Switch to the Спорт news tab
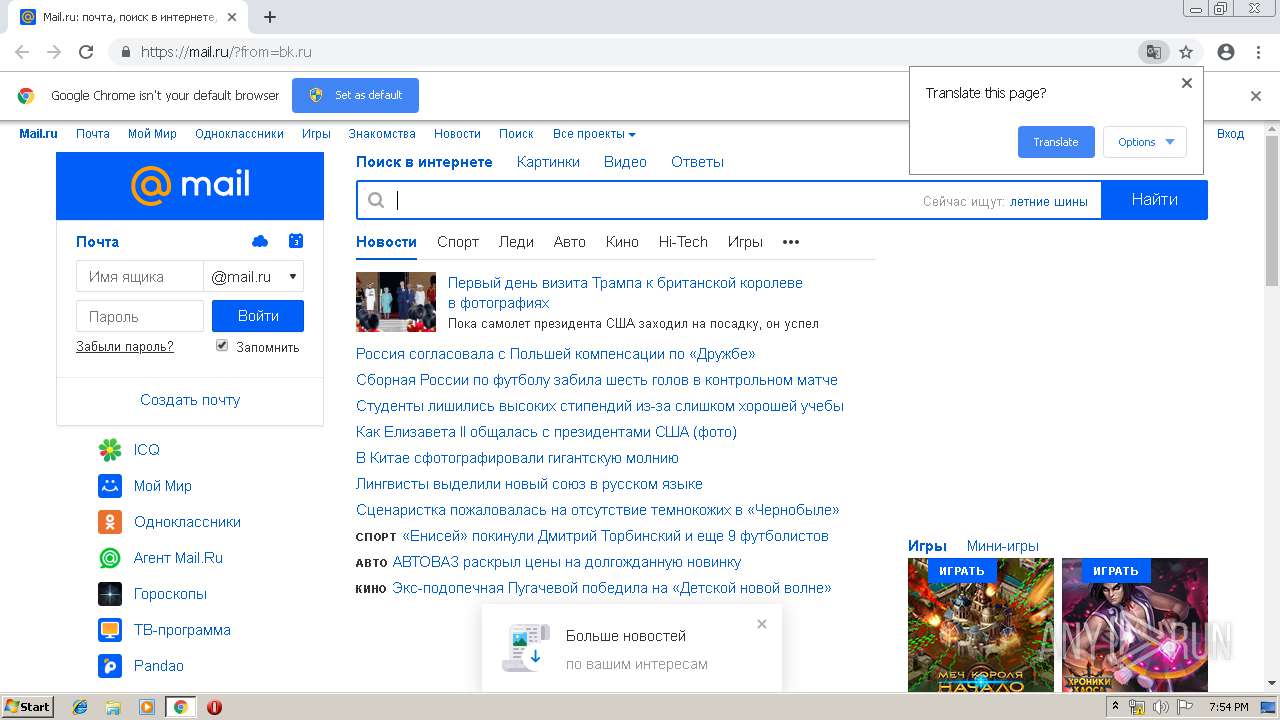This screenshot has width=1280, height=720. (x=458, y=242)
